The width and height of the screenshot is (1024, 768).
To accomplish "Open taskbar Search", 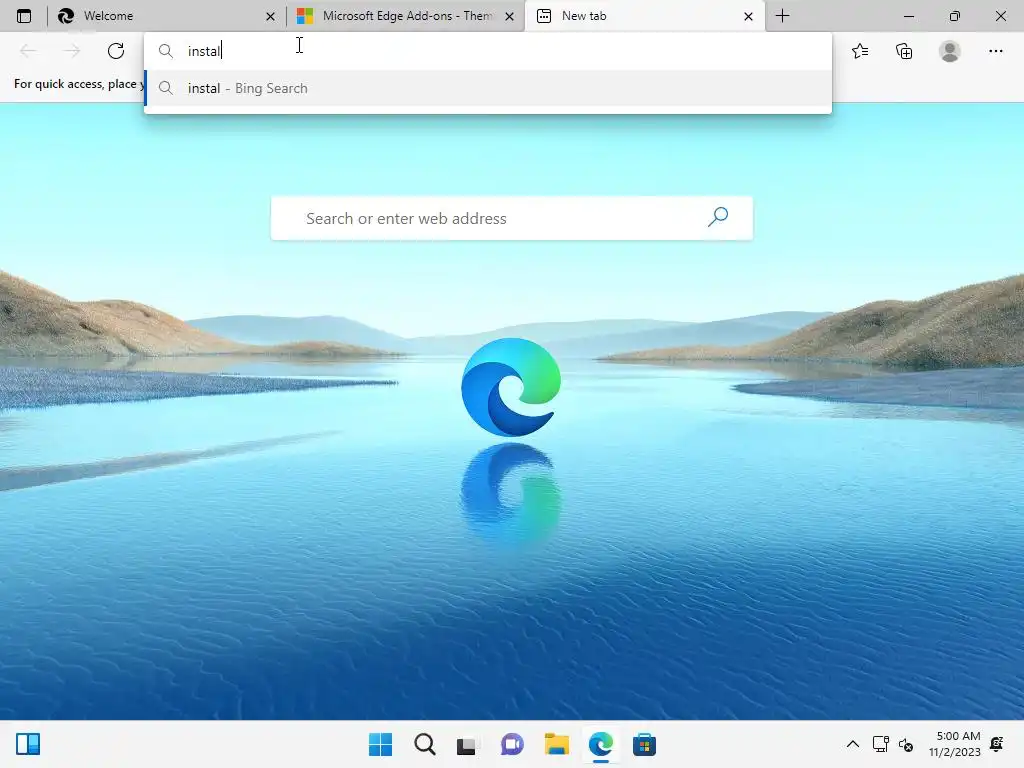I will click(x=424, y=744).
